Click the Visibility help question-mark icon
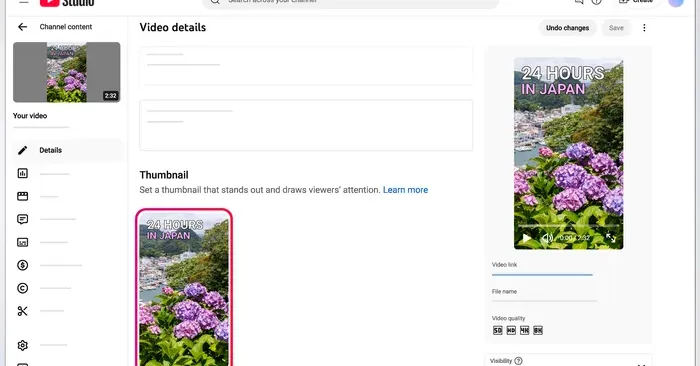 click(x=518, y=361)
